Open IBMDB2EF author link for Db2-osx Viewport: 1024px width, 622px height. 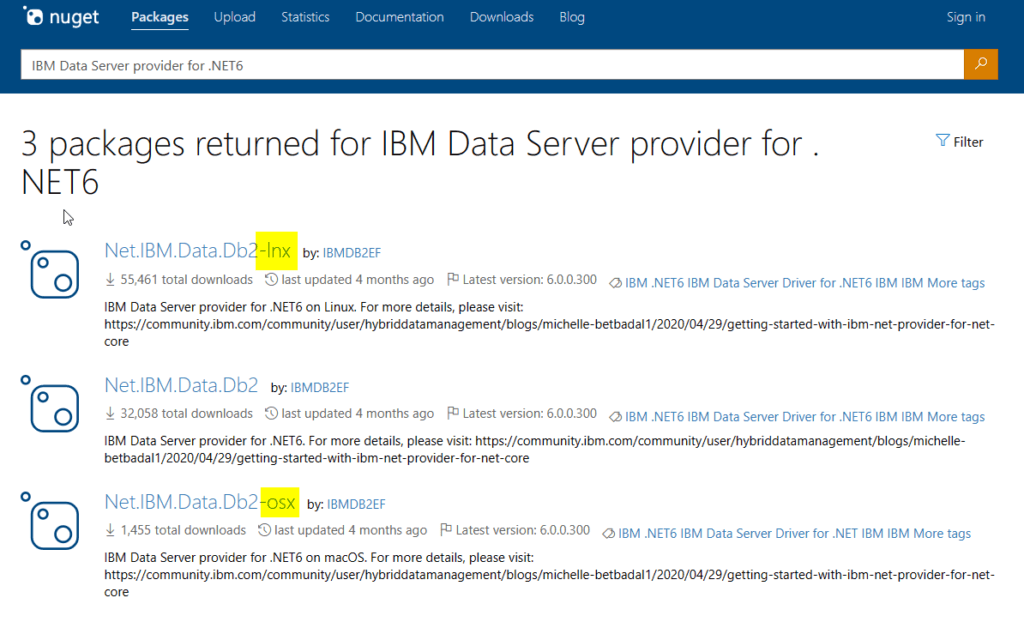click(x=356, y=504)
